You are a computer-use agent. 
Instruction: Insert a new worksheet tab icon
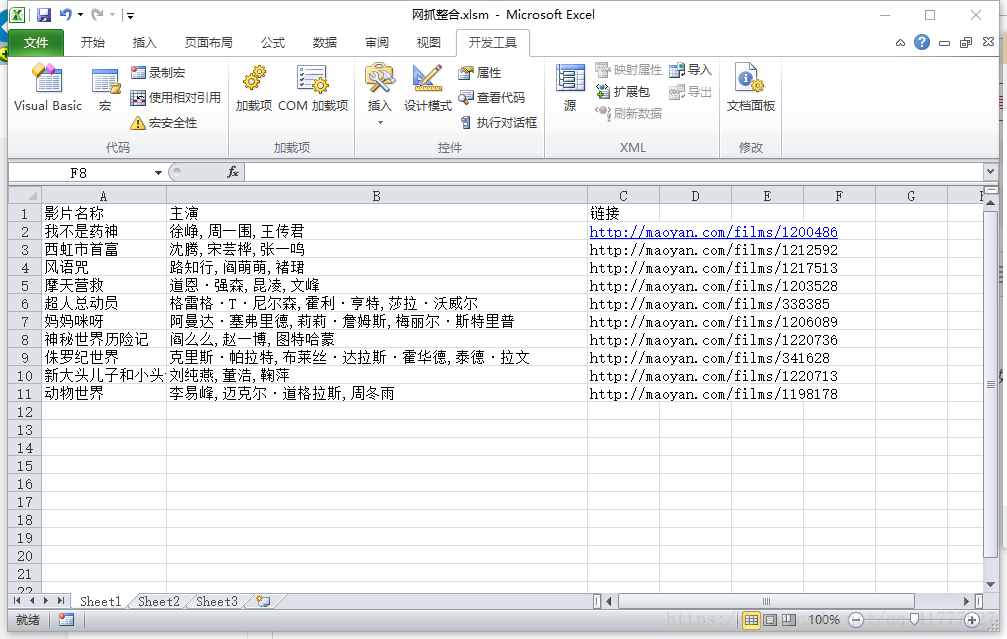coord(263,602)
